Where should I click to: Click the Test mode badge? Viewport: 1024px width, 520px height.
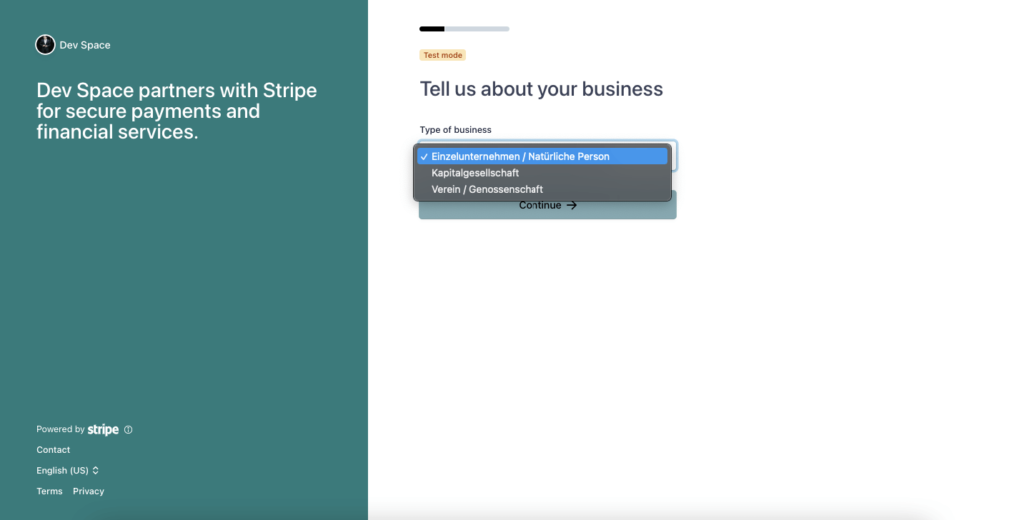click(443, 55)
